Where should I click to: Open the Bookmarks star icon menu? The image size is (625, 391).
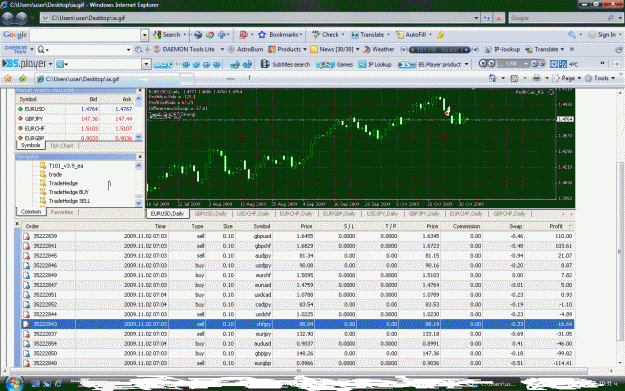(x=262, y=35)
